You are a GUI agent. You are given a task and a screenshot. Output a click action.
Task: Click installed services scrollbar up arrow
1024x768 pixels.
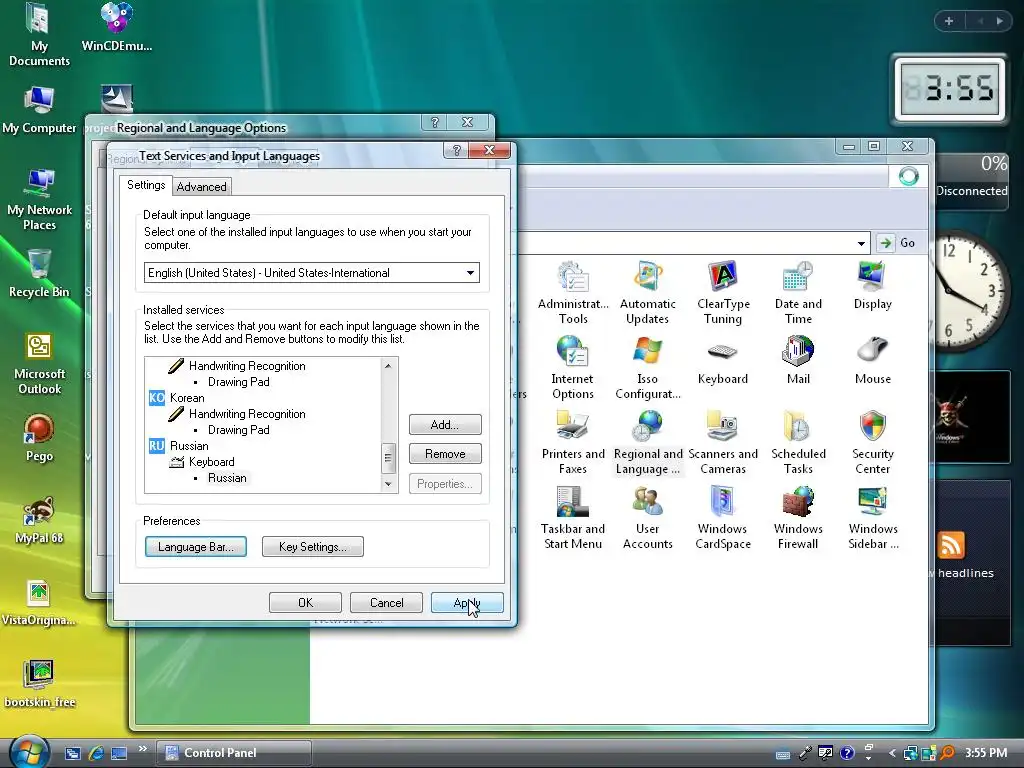[x=388, y=366]
